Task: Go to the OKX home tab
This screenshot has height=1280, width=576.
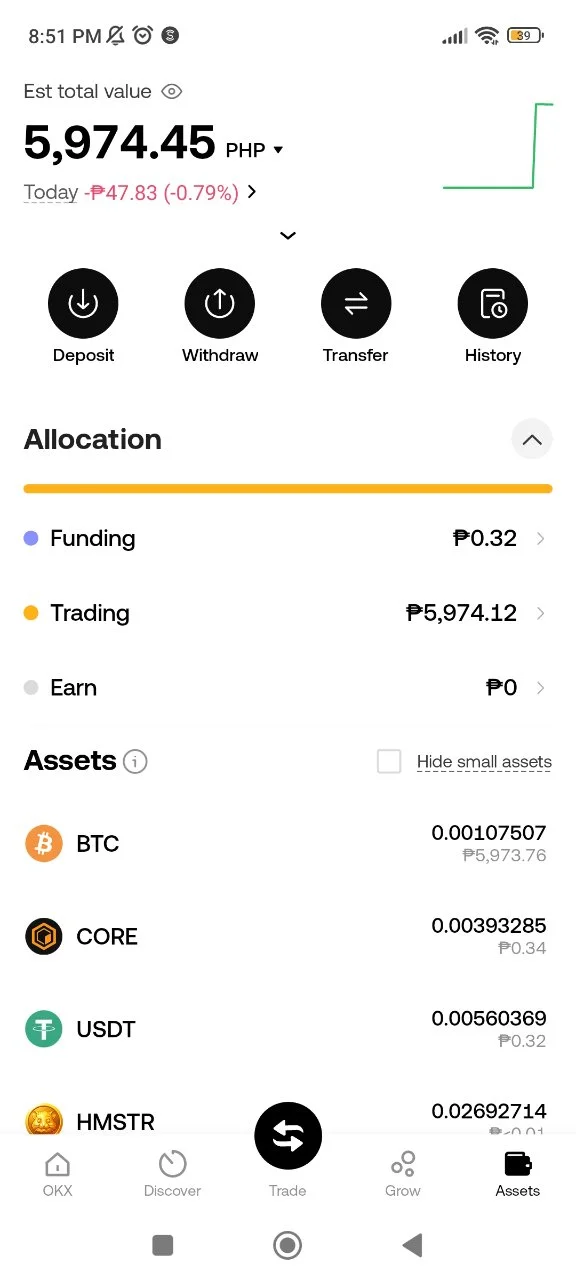Action: pyautogui.click(x=58, y=1174)
